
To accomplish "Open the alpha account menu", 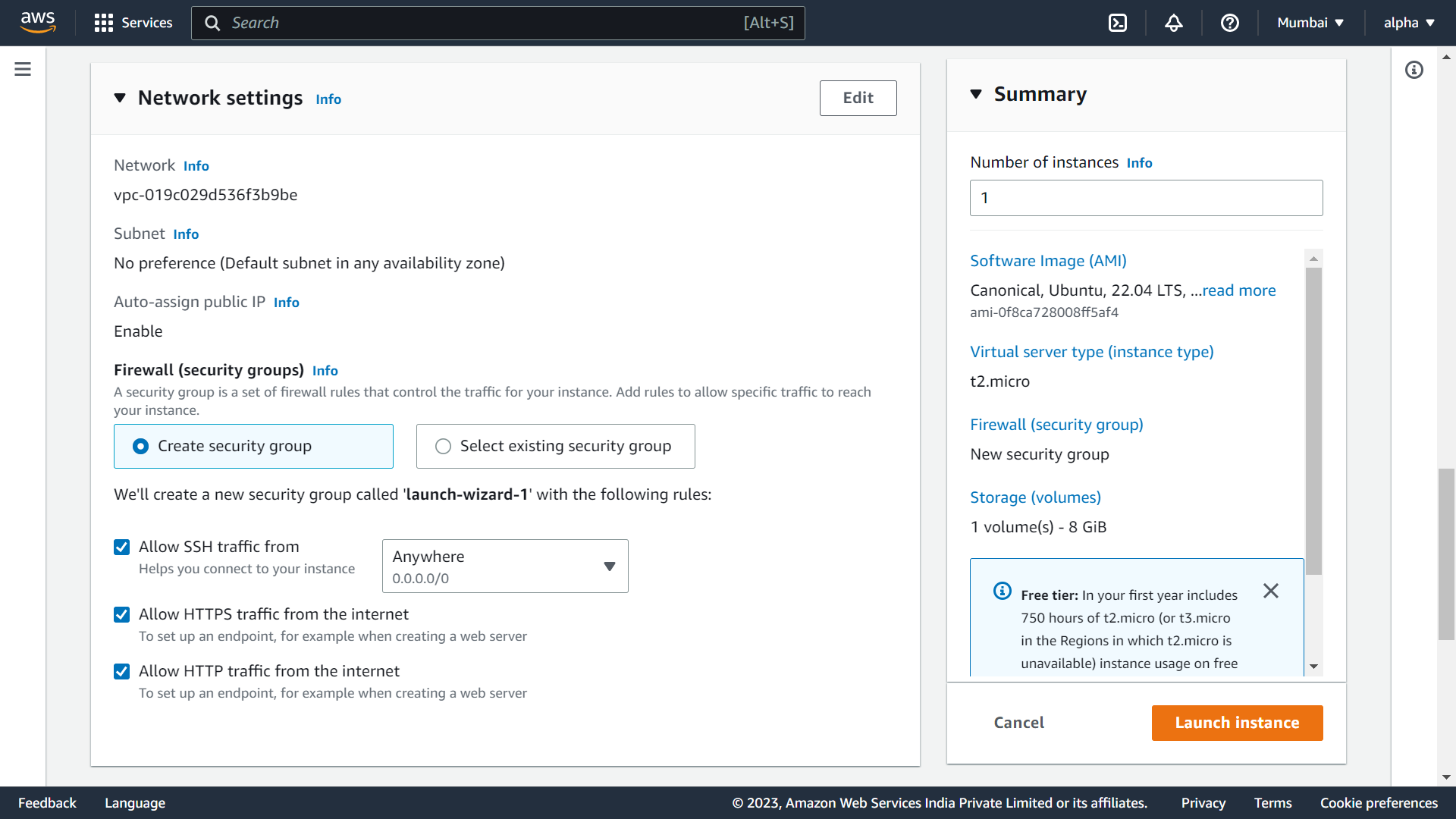I will pyautogui.click(x=1409, y=23).
